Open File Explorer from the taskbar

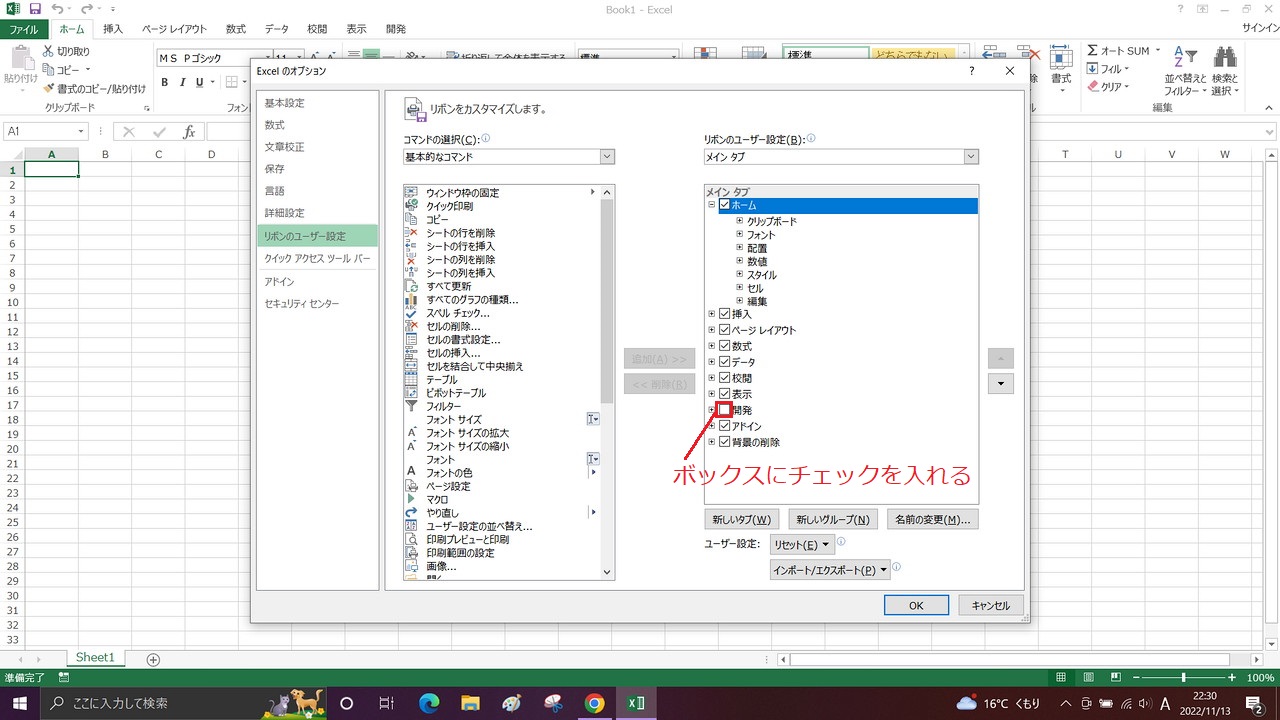click(x=470, y=703)
